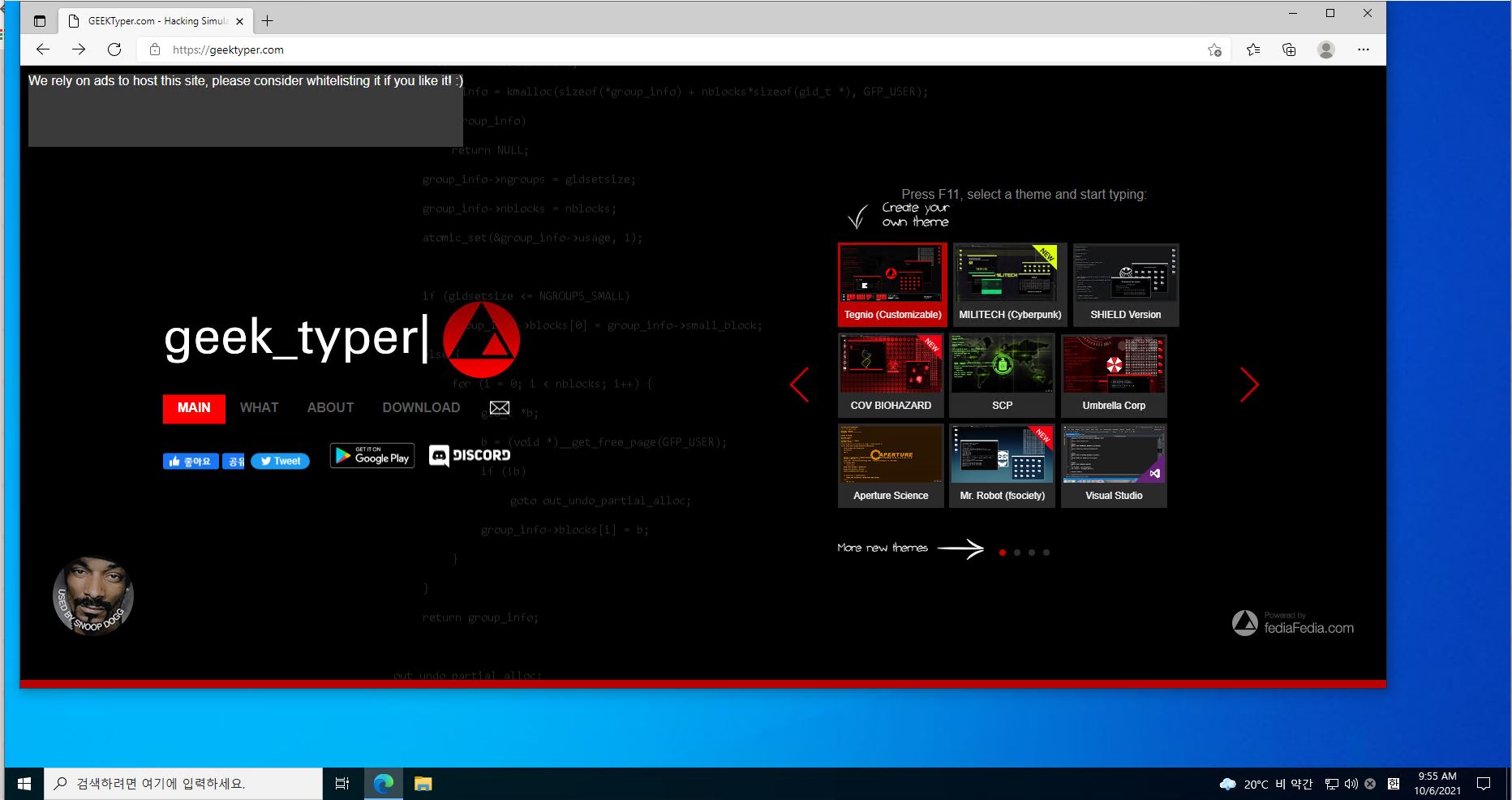
Task: Click the Tweet button
Action: [x=280, y=462]
